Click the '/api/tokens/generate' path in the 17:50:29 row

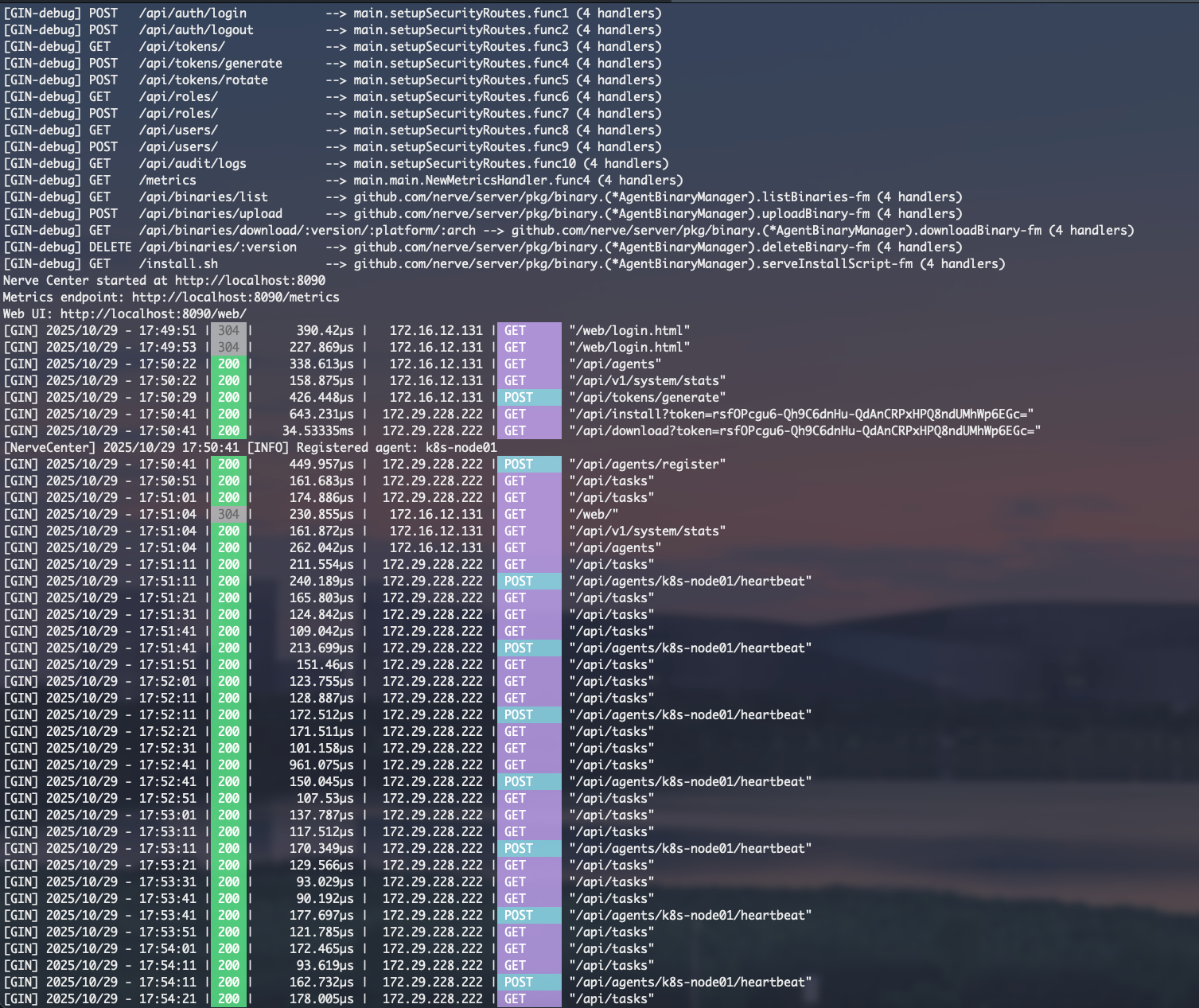click(648, 397)
